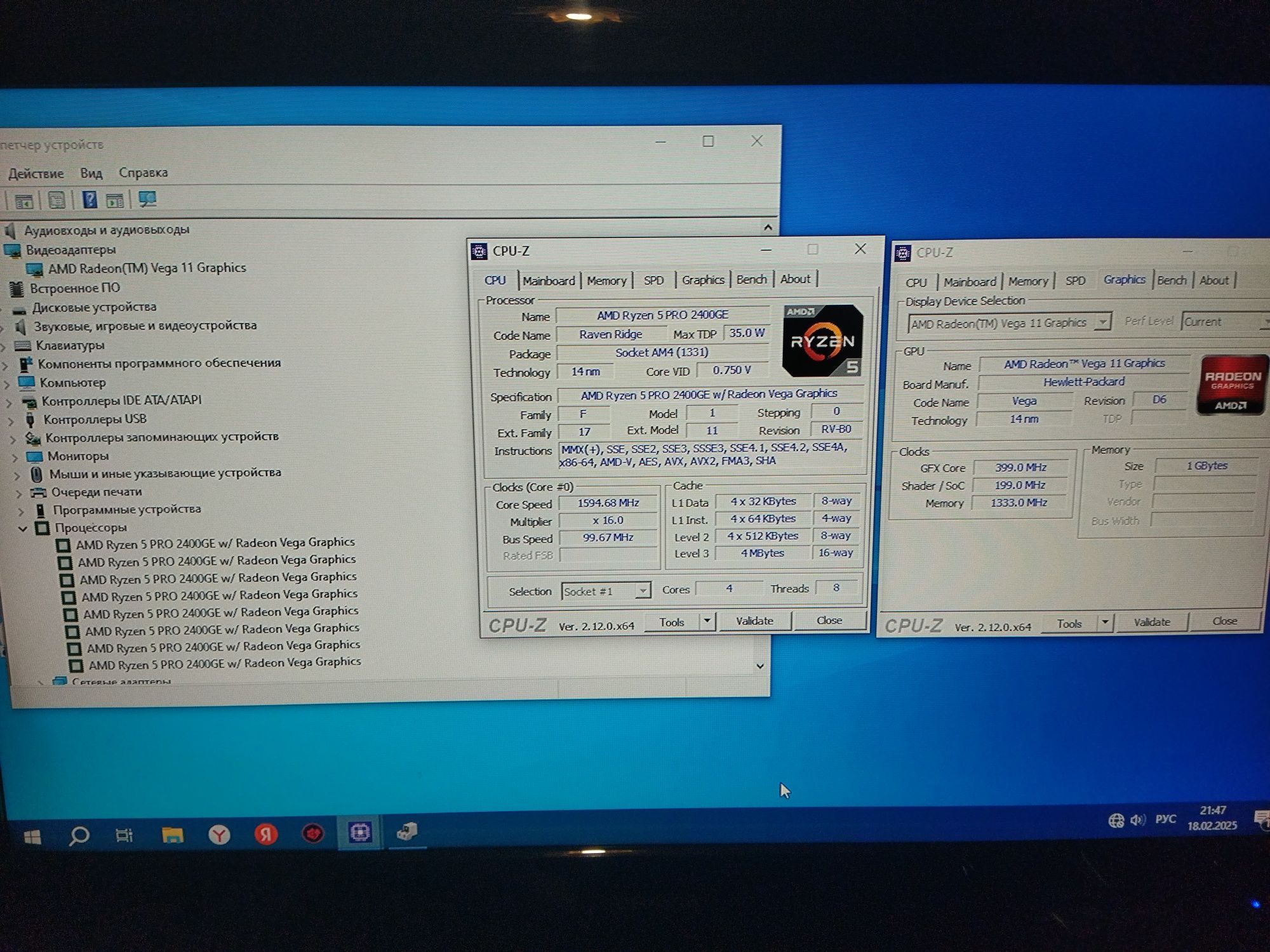Click Board Manuf. value Hewlett-Packard
Image resolution: width=1270 pixels, height=952 pixels.
point(1083,382)
